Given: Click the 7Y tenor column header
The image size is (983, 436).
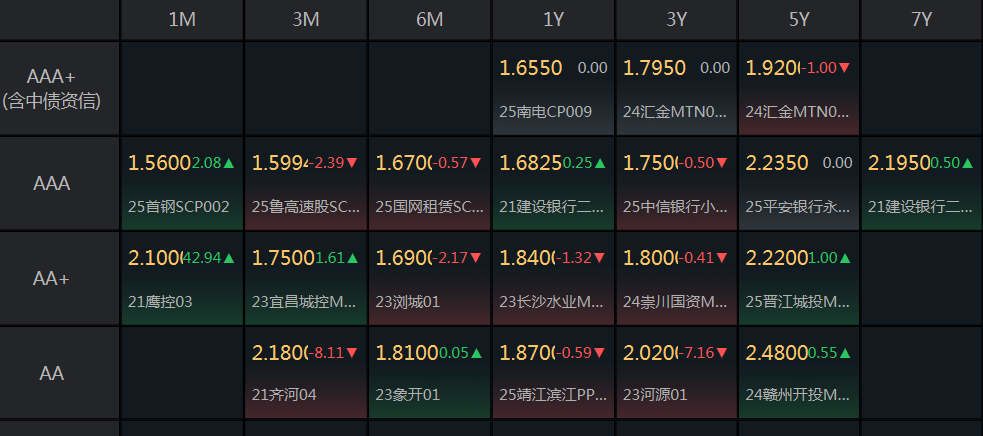Looking at the screenshot, I should tap(922, 20).
